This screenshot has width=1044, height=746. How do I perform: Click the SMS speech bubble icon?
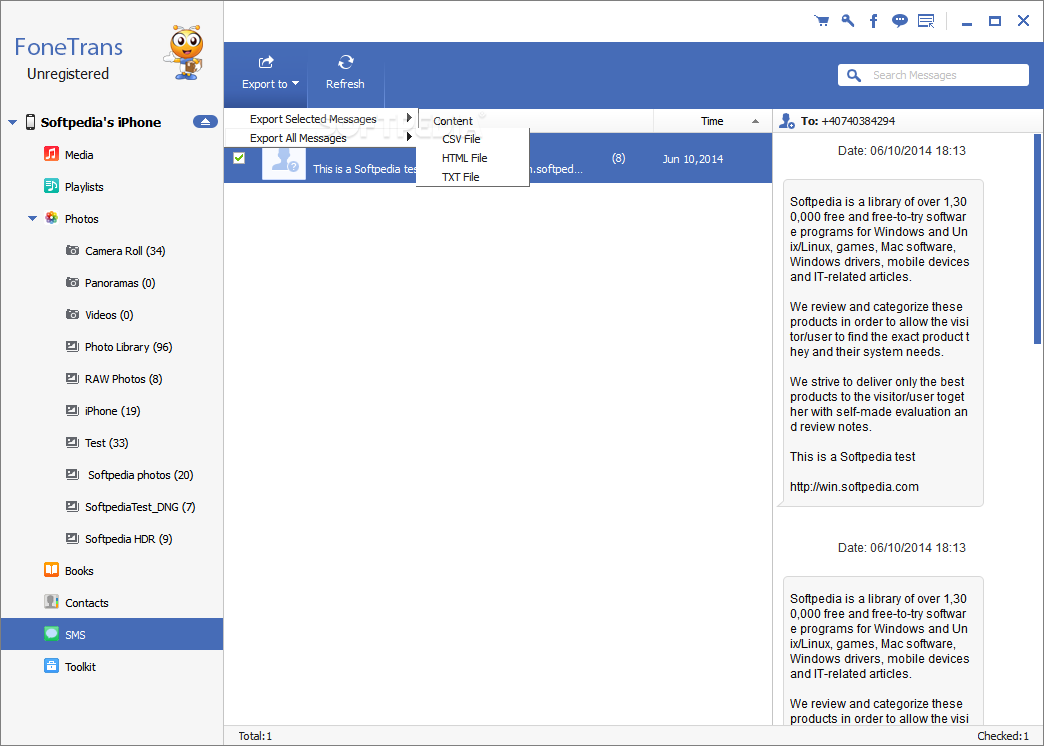pos(51,634)
